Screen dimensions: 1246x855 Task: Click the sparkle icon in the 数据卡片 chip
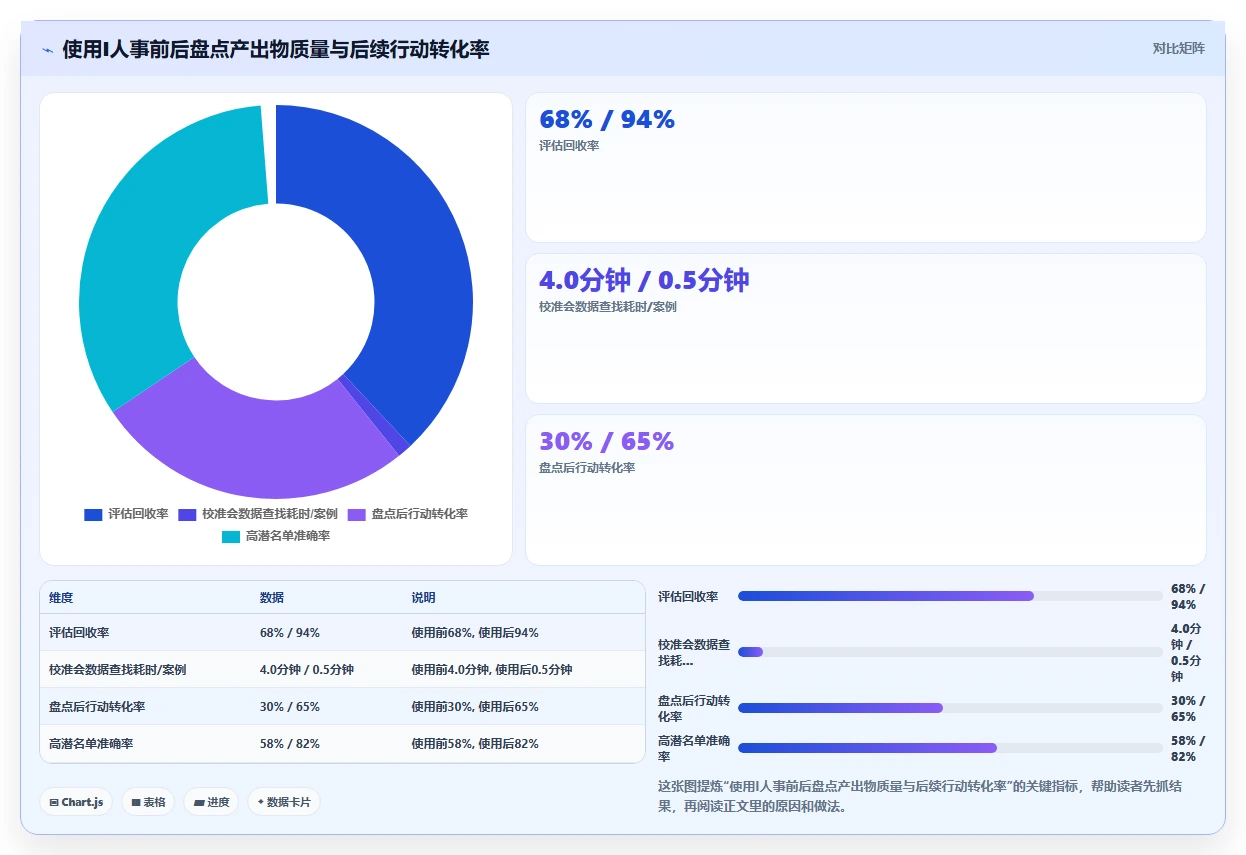coord(260,801)
